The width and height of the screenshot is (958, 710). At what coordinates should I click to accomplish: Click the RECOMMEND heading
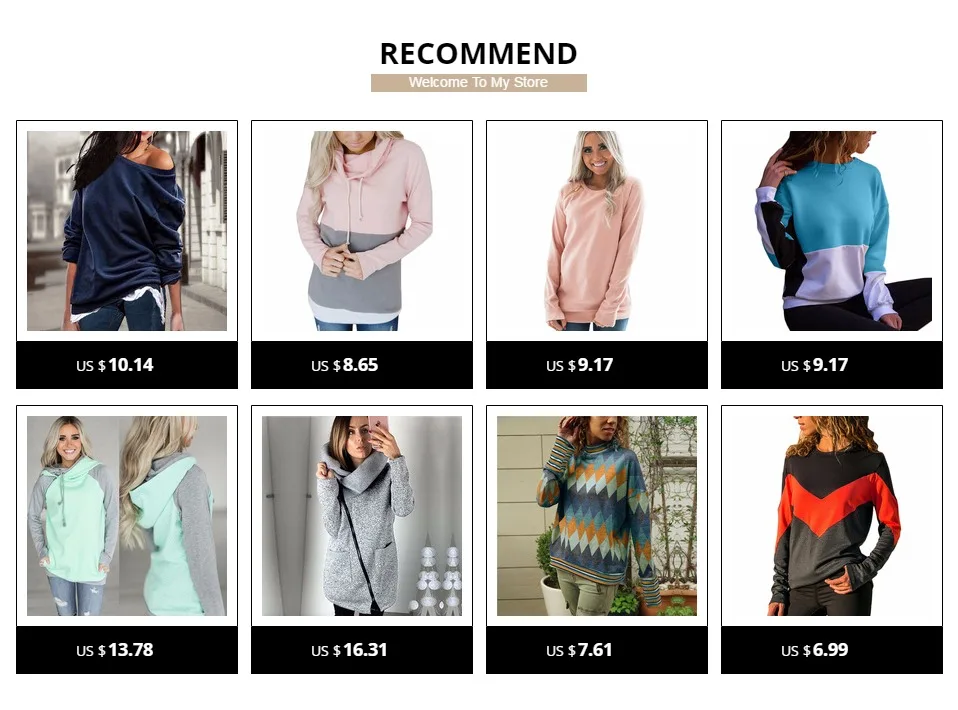pyautogui.click(x=478, y=54)
